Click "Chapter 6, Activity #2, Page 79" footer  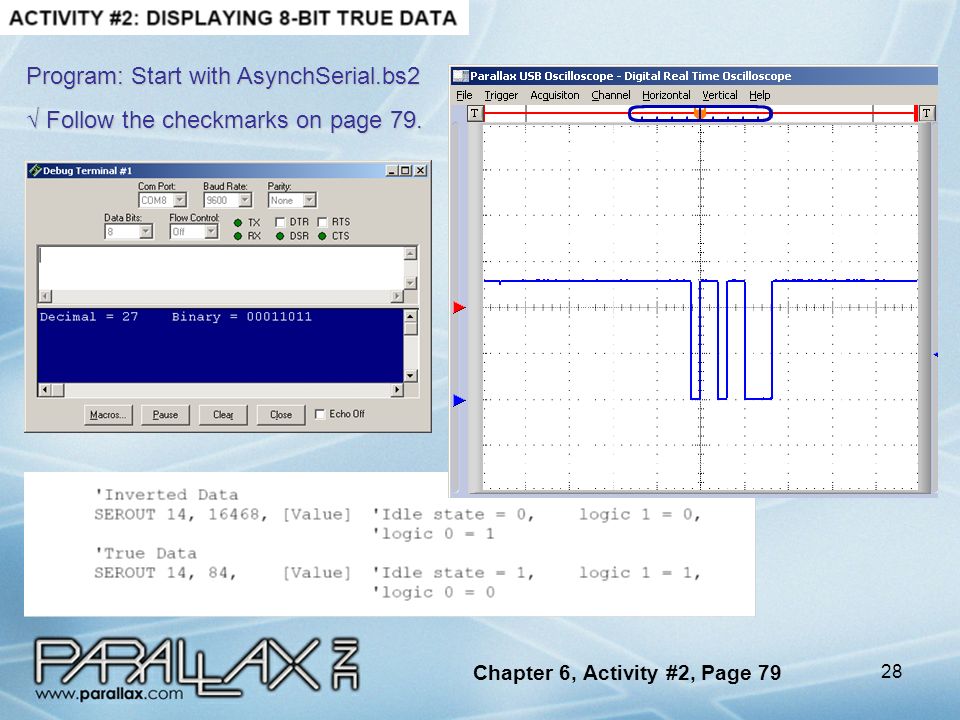(627, 672)
